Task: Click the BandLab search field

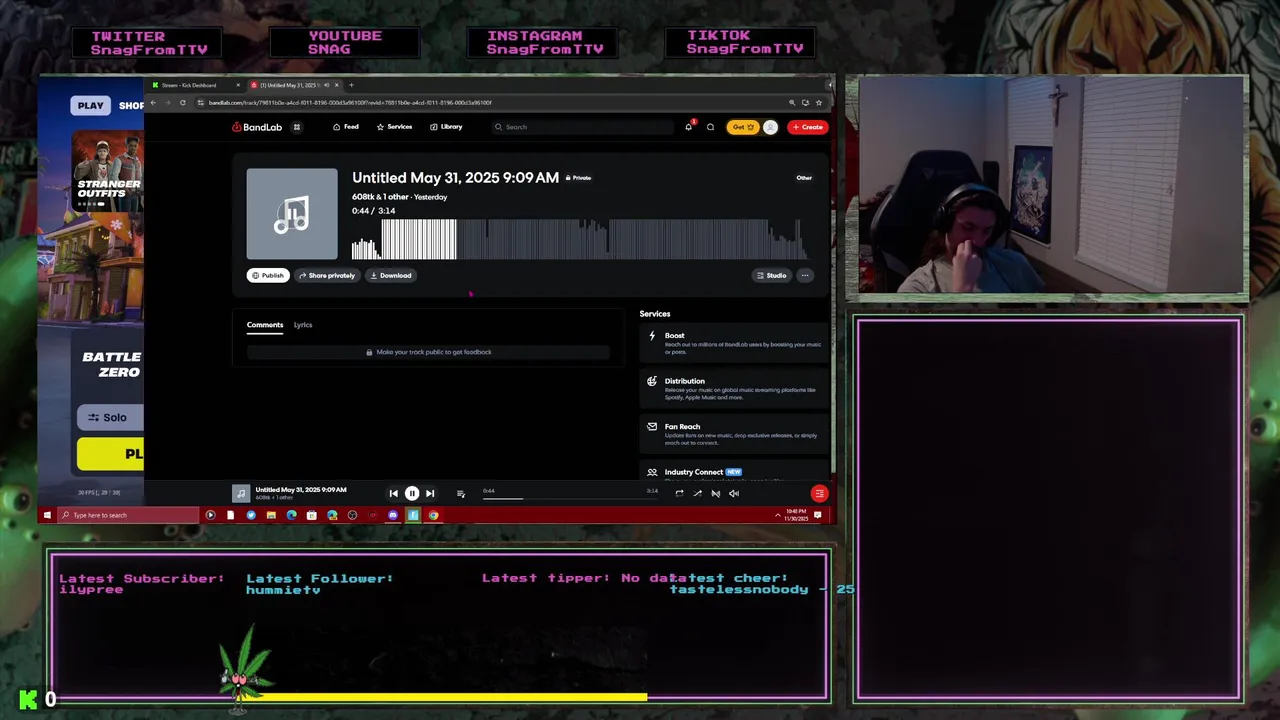Action: (x=582, y=127)
